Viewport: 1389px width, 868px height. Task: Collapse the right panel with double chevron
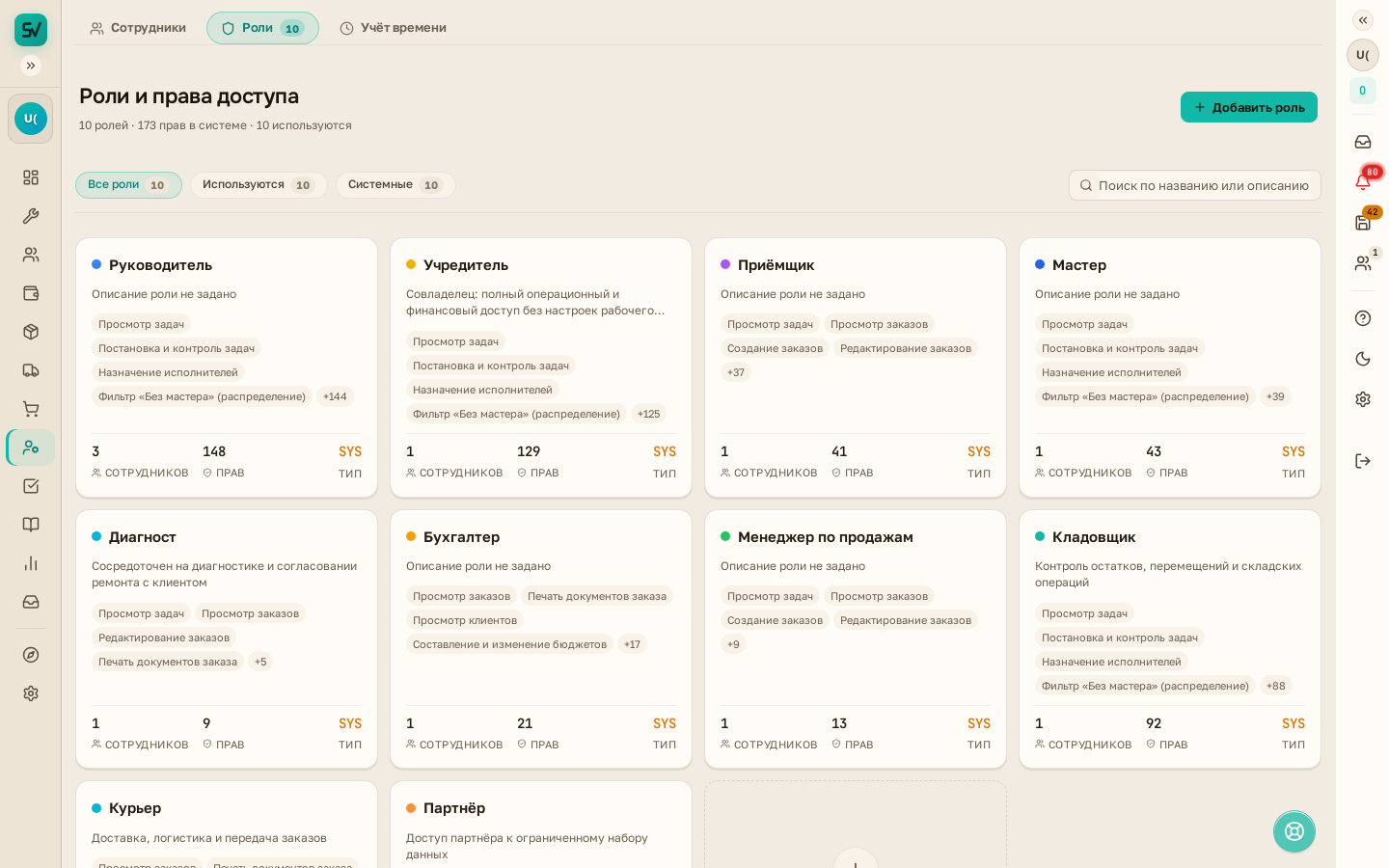tap(1363, 20)
